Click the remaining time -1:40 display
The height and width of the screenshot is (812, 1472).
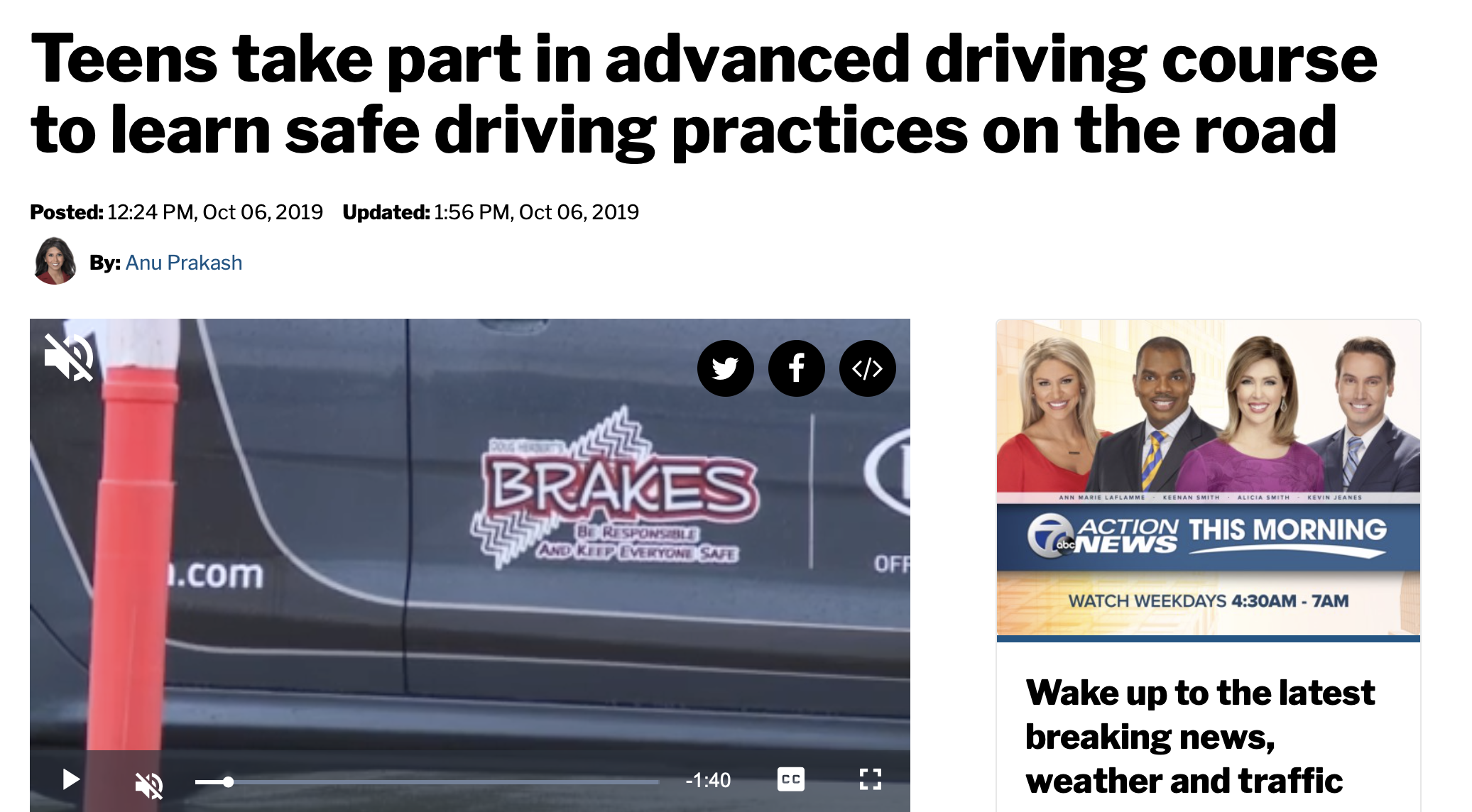coord(708,780)
